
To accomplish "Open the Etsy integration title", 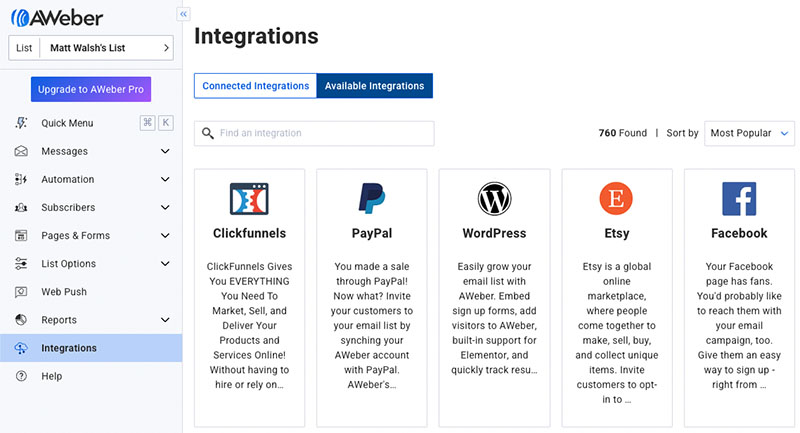I will click(x=617, y=233).
